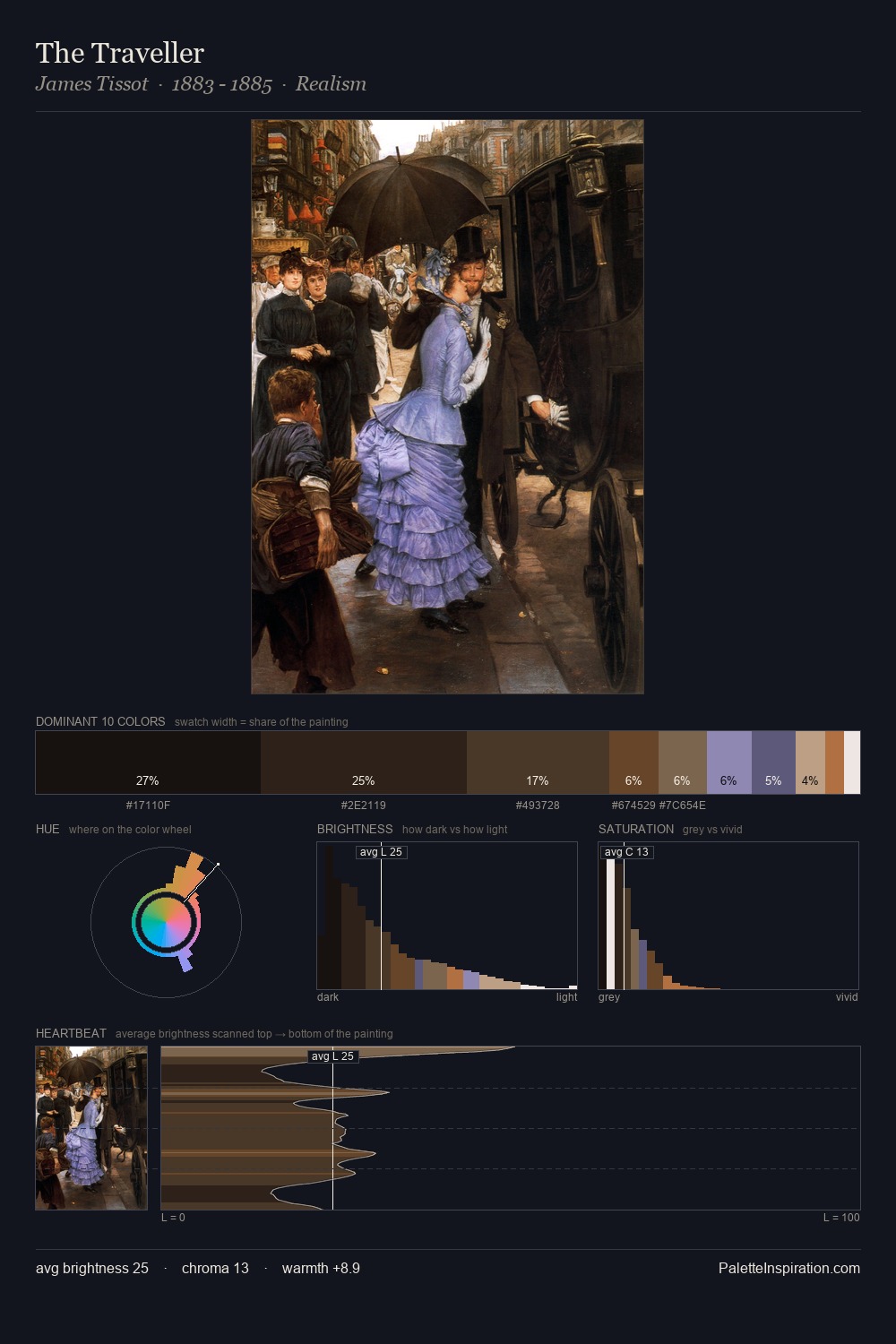
Task: Click the DOMINANT 10 COLORS heading
Action: pyautogui.click(x=100, y=721)
